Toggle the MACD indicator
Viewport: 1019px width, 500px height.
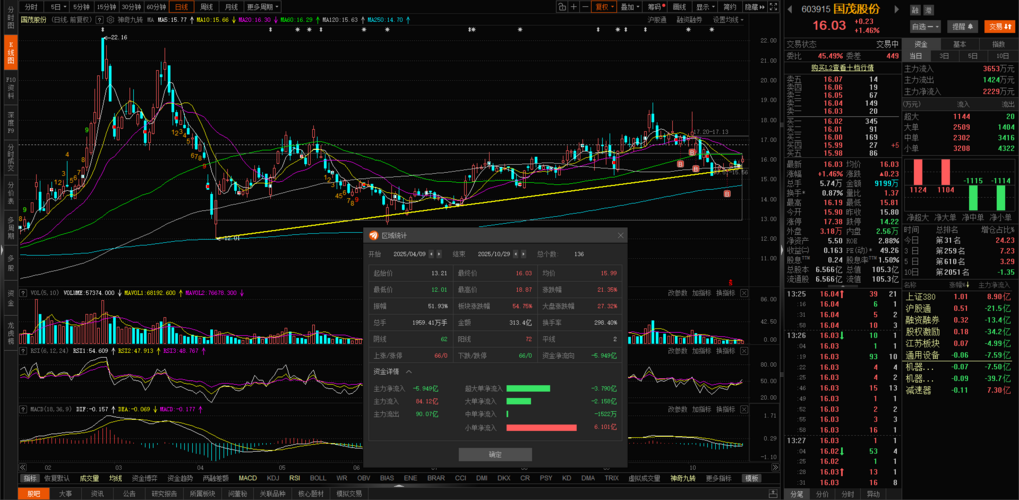point(248,478)
